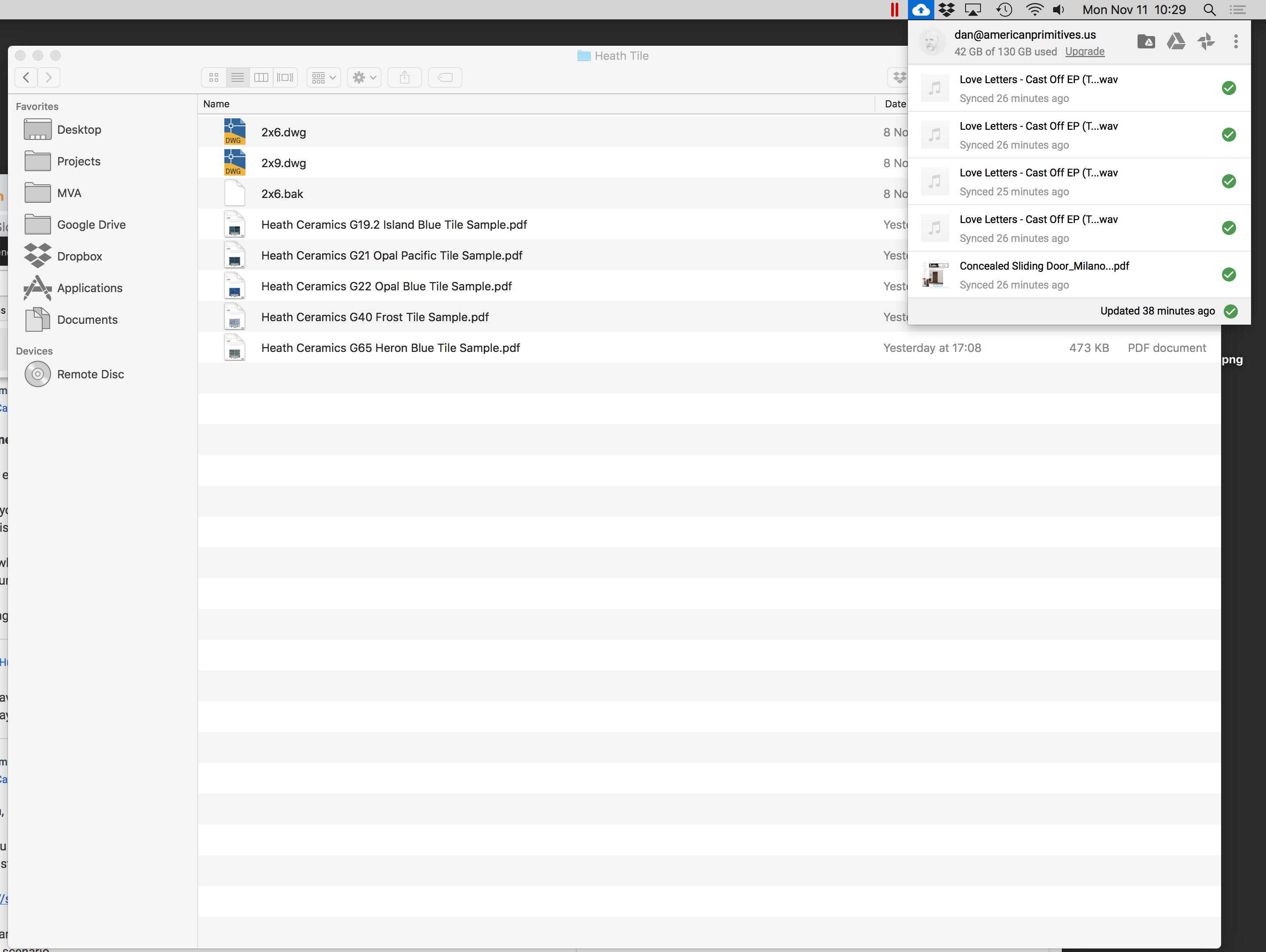This screenshot has height=952, width=1266.
Task: Toggle column view in Finder toolbar
Action: tap(262, 77)
